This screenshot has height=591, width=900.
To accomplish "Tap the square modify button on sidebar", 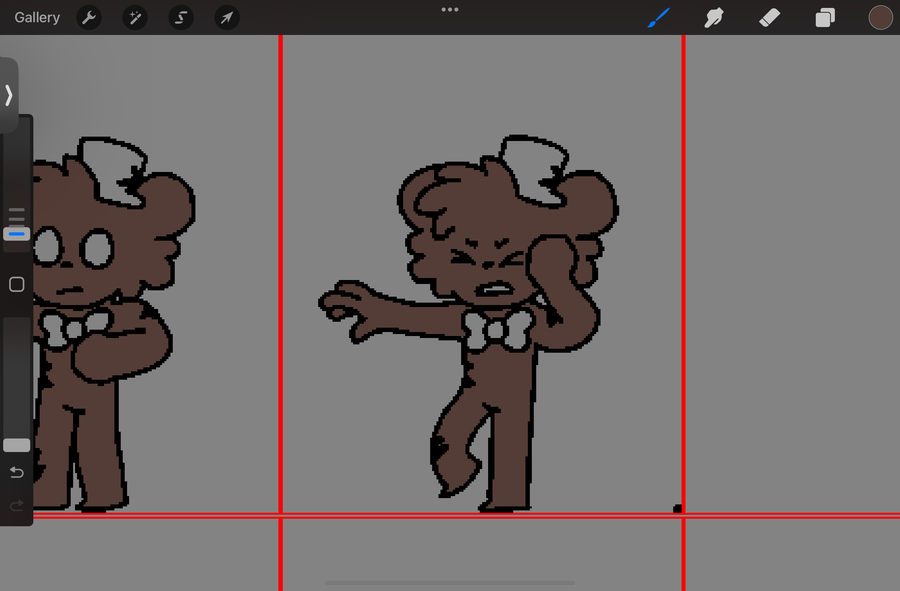I will (17, 285).
